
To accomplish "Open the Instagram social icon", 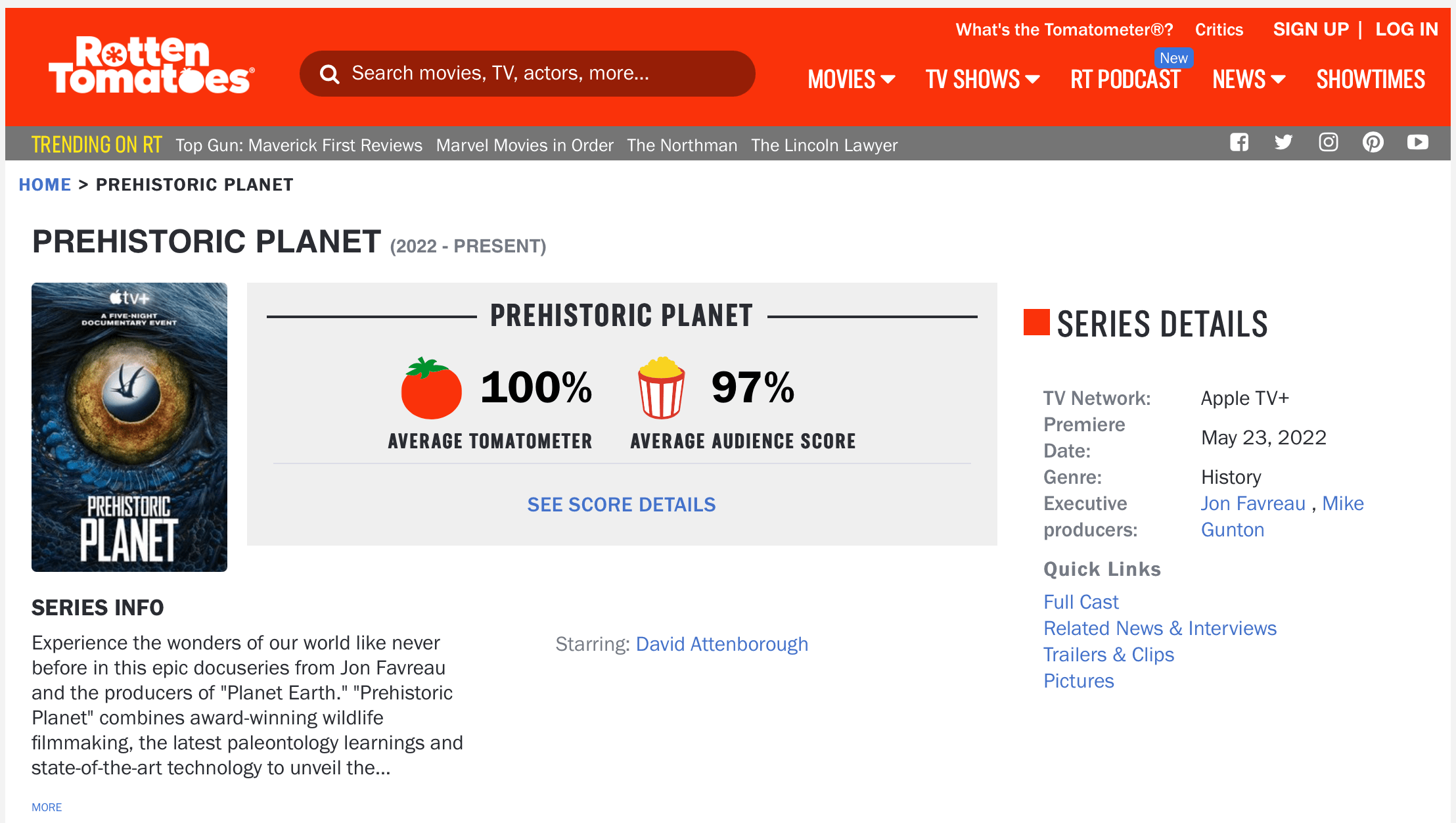I will click(1328, 143).
